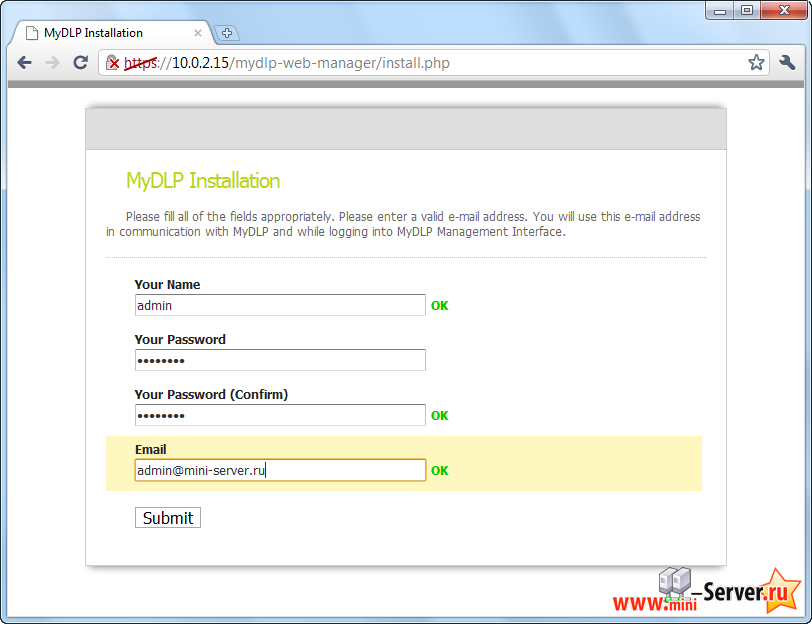
Task: Click the MyDLP Installation heading
Action: (x=203, y=181)
